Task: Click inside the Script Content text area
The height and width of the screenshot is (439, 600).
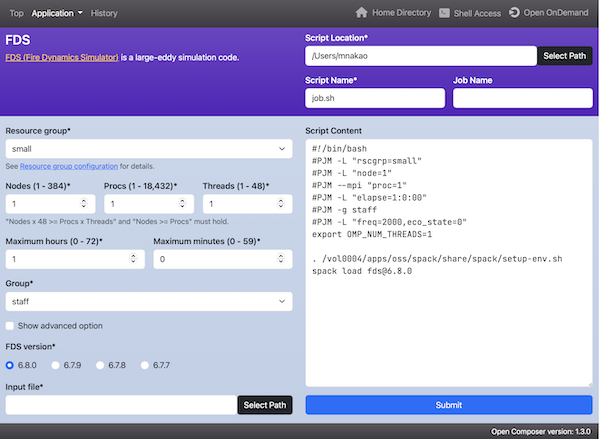Action: [449, 263]
